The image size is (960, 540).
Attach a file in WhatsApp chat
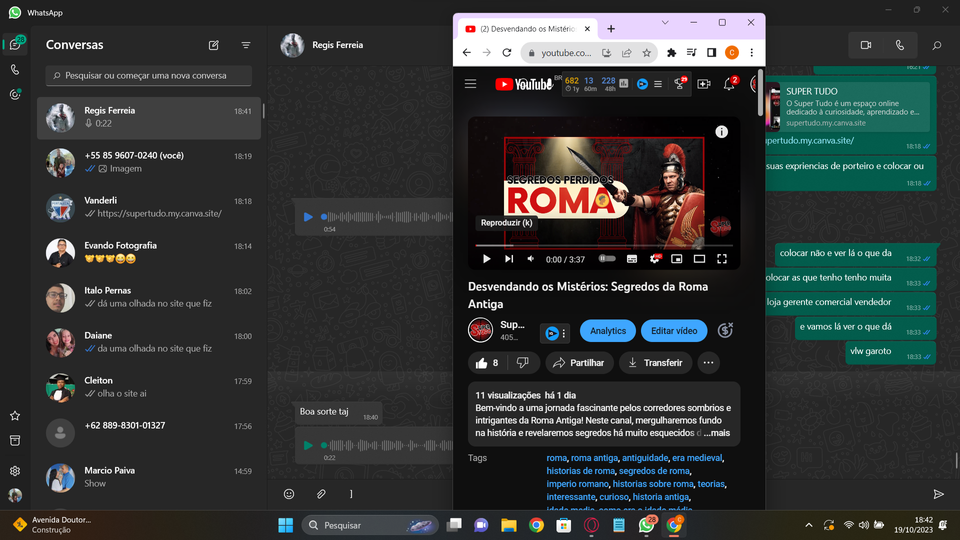321,494
